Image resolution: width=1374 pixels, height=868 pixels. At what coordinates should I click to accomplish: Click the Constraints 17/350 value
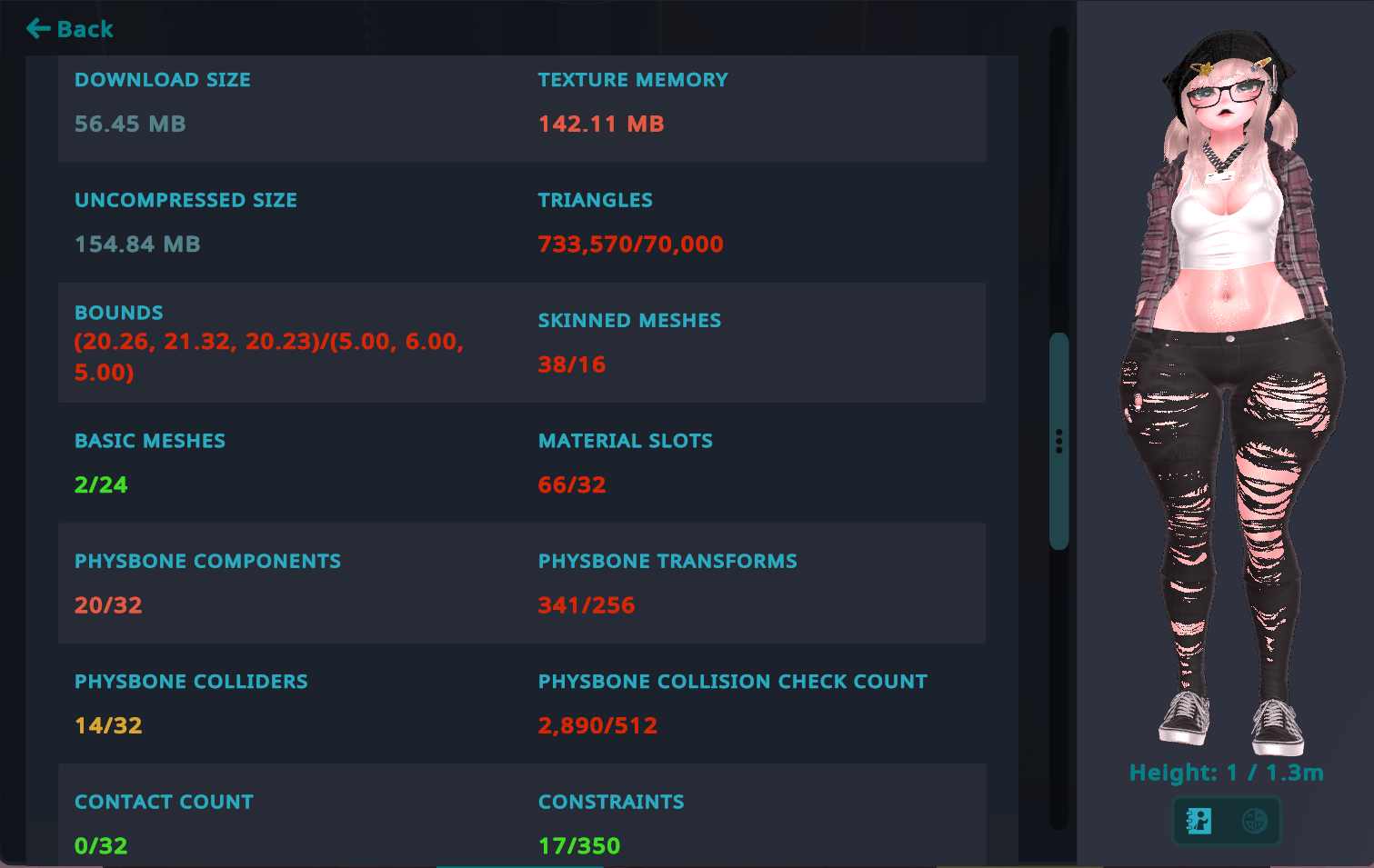click(579, 846)
